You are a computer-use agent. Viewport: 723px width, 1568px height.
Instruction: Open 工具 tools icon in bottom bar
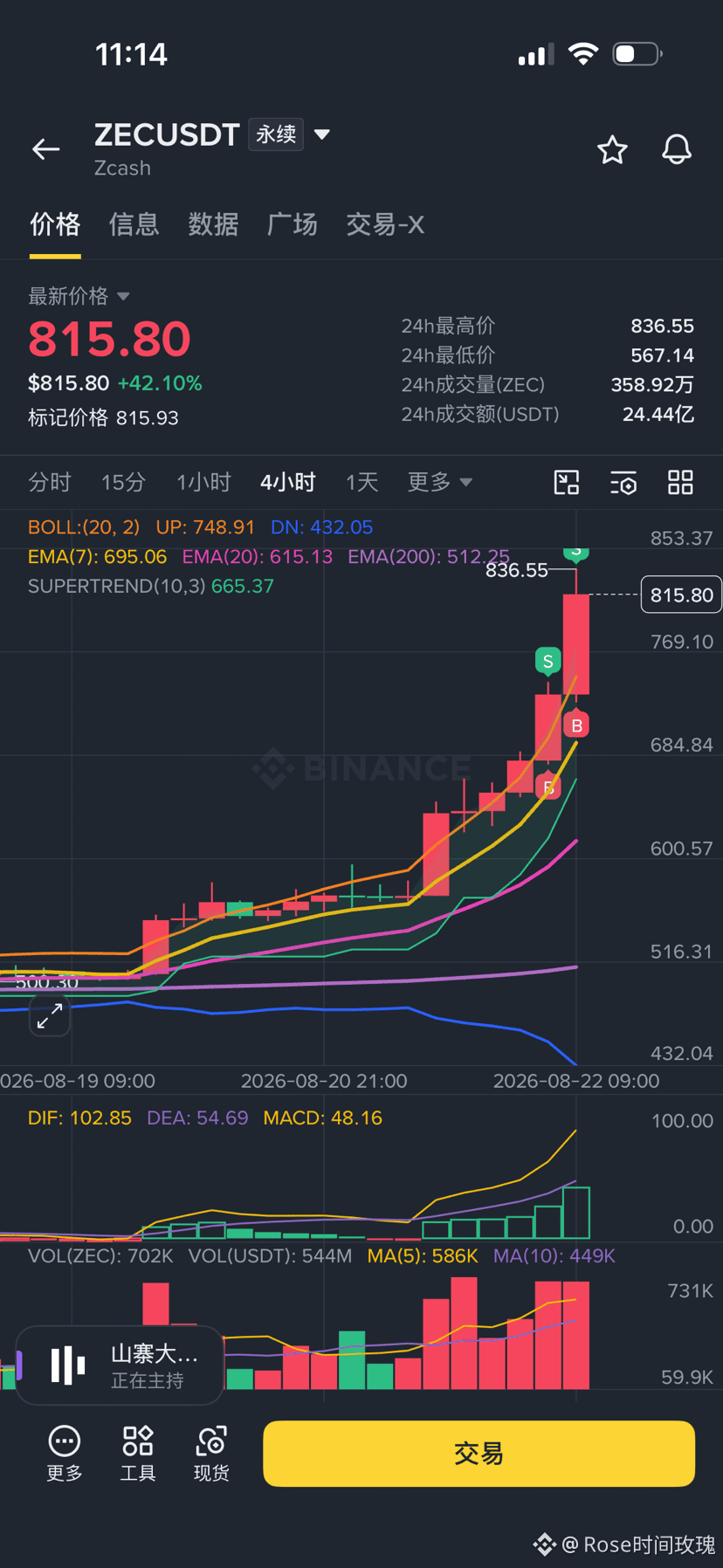138,1454
